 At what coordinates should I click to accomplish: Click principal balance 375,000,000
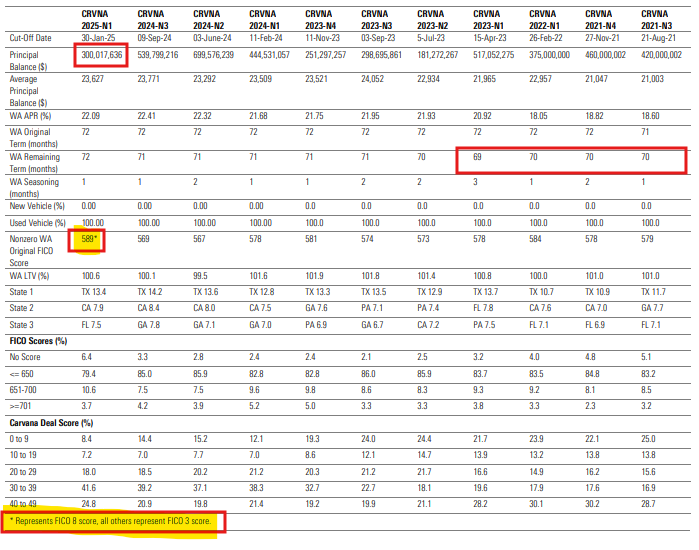click(x=549, y=55)
